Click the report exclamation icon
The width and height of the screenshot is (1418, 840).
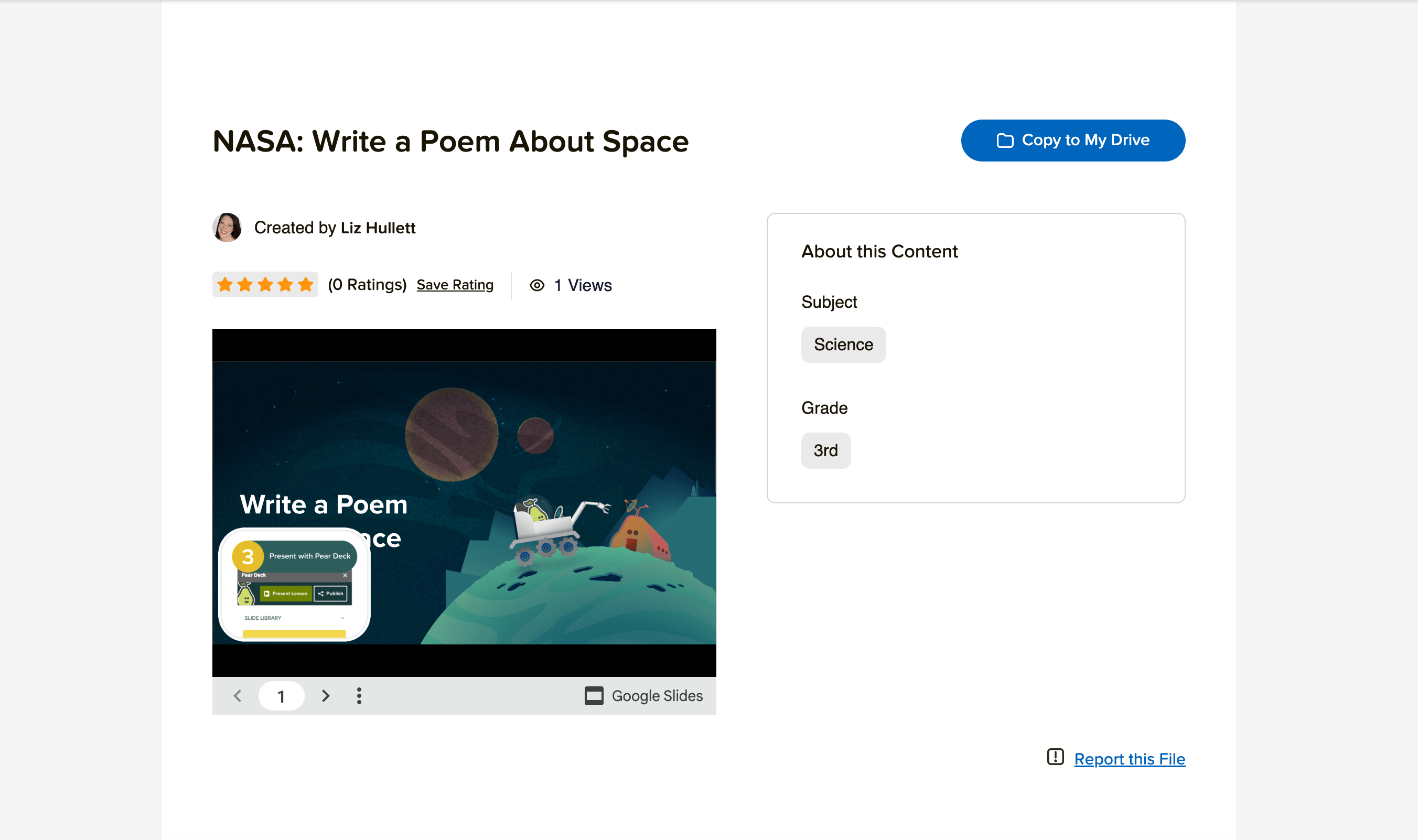(1055, 757)
